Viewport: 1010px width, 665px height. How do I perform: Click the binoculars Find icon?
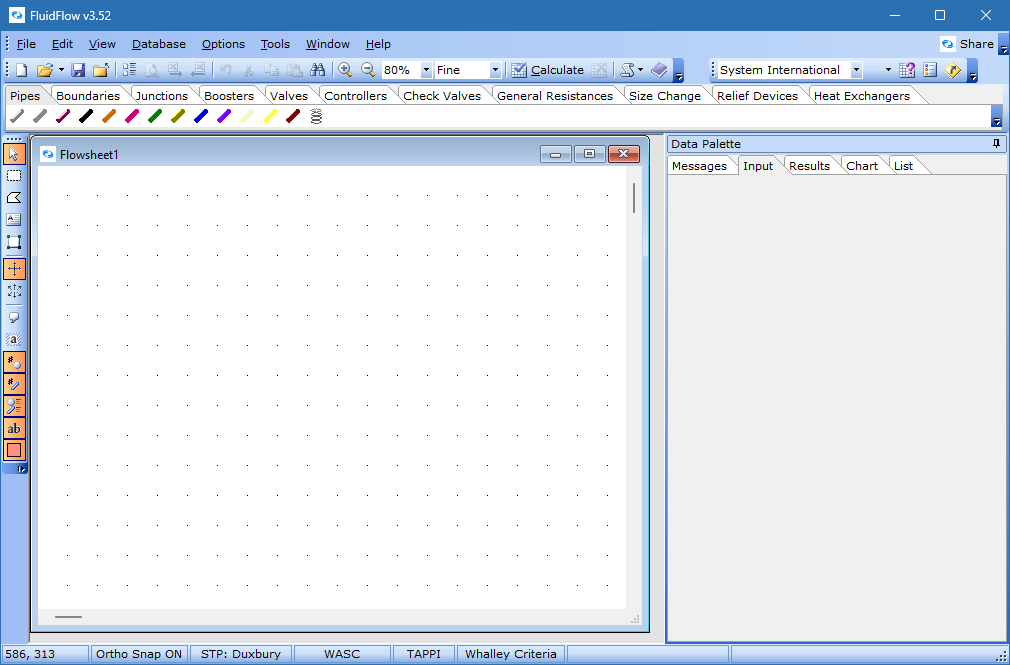click(x=318, y=70)
